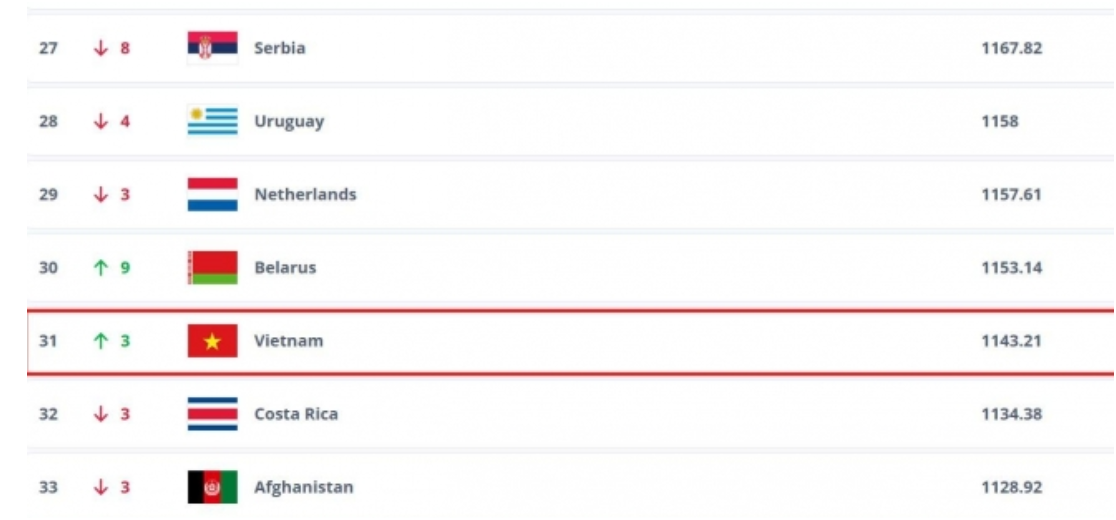Viewport: 1116px width, 520px height.
Task: Select the Belarus team name
Action: pos(285,267)
